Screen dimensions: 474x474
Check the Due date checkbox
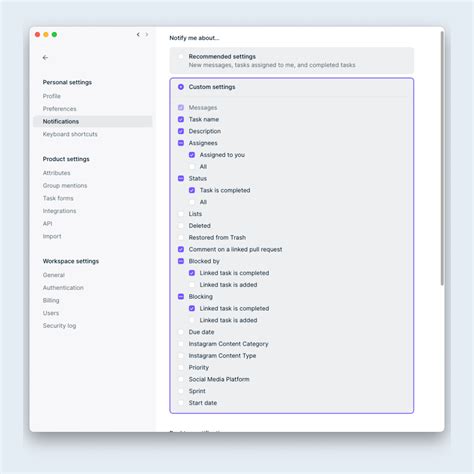pos(181,332)
